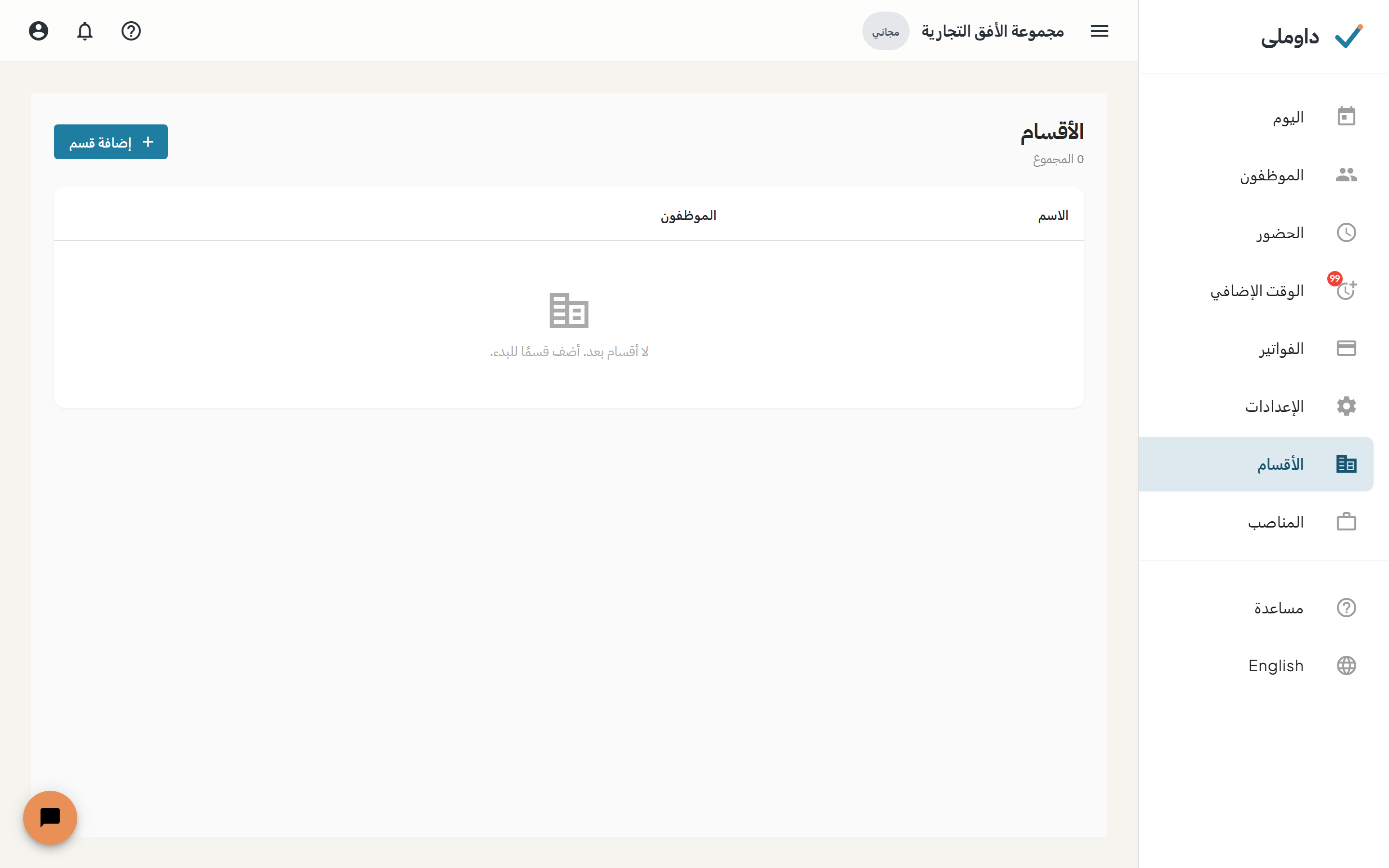Open الفواتير sidebar menu item
1389x868 pixels.
coord(1256,348)
